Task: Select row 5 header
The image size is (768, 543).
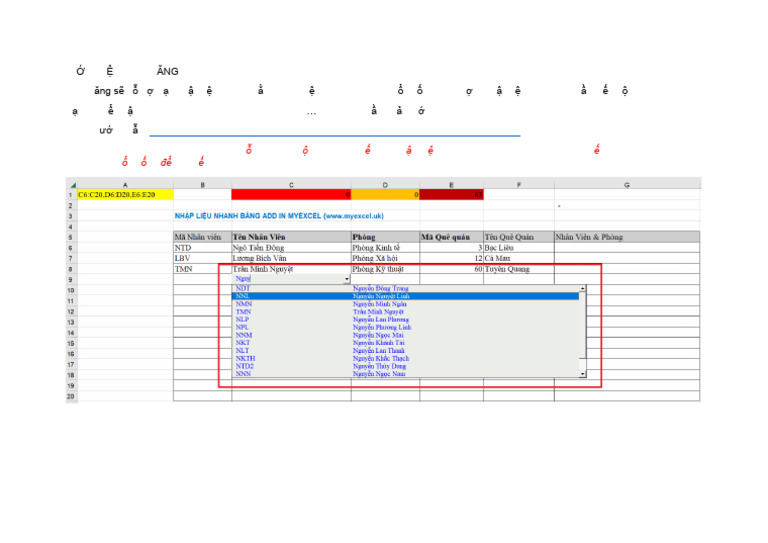Action: point(72,237)
